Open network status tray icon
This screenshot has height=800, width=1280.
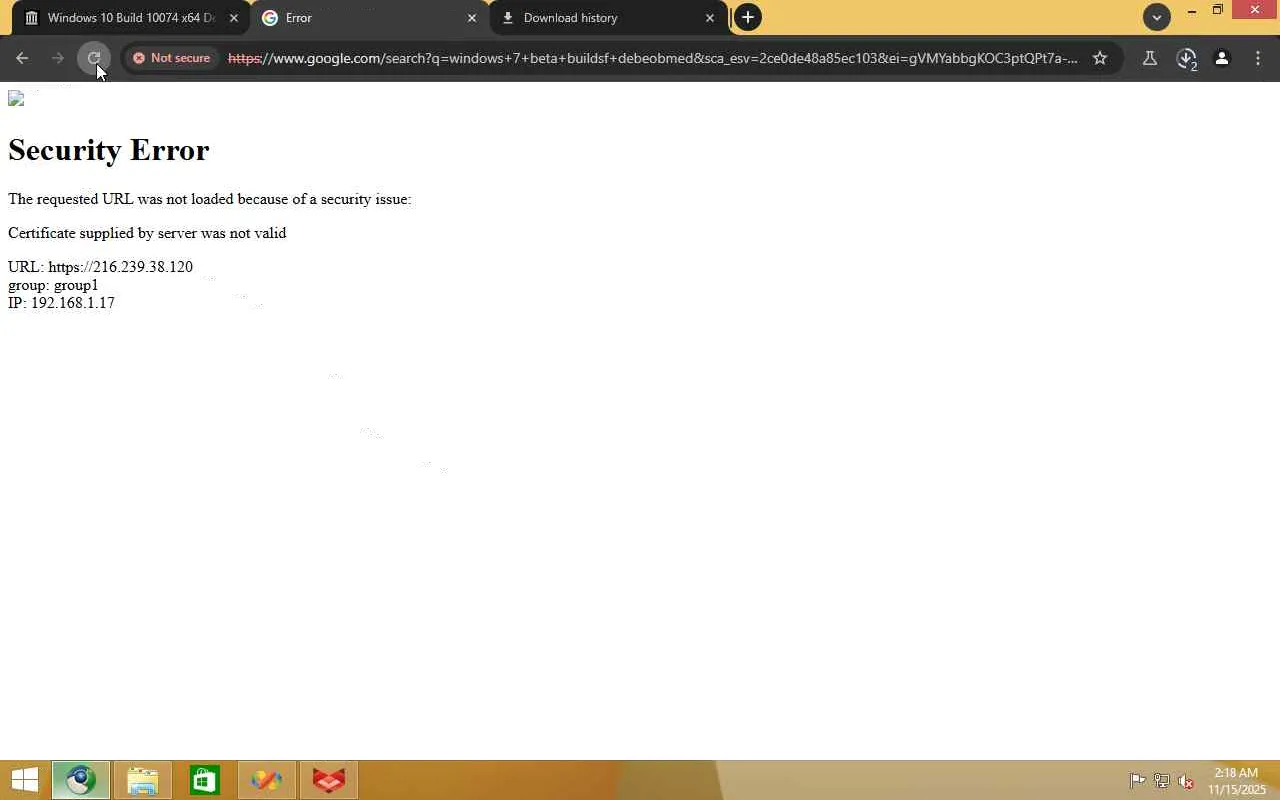point(1162,781)
